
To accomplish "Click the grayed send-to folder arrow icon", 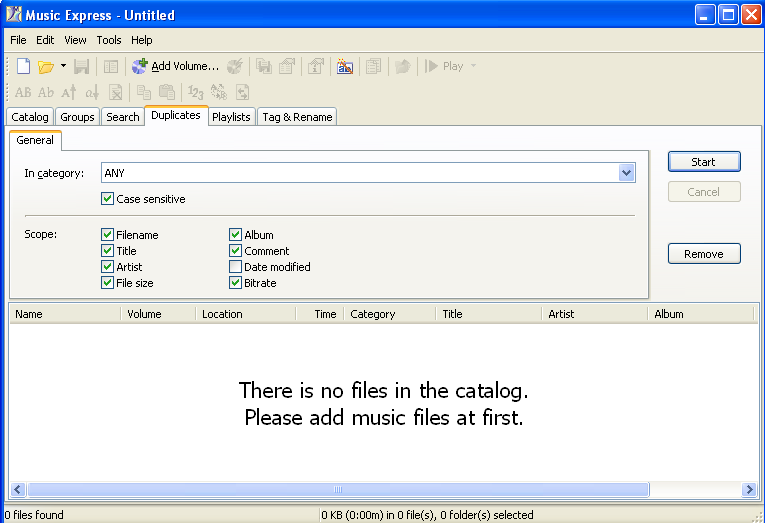I will (403, 66).
